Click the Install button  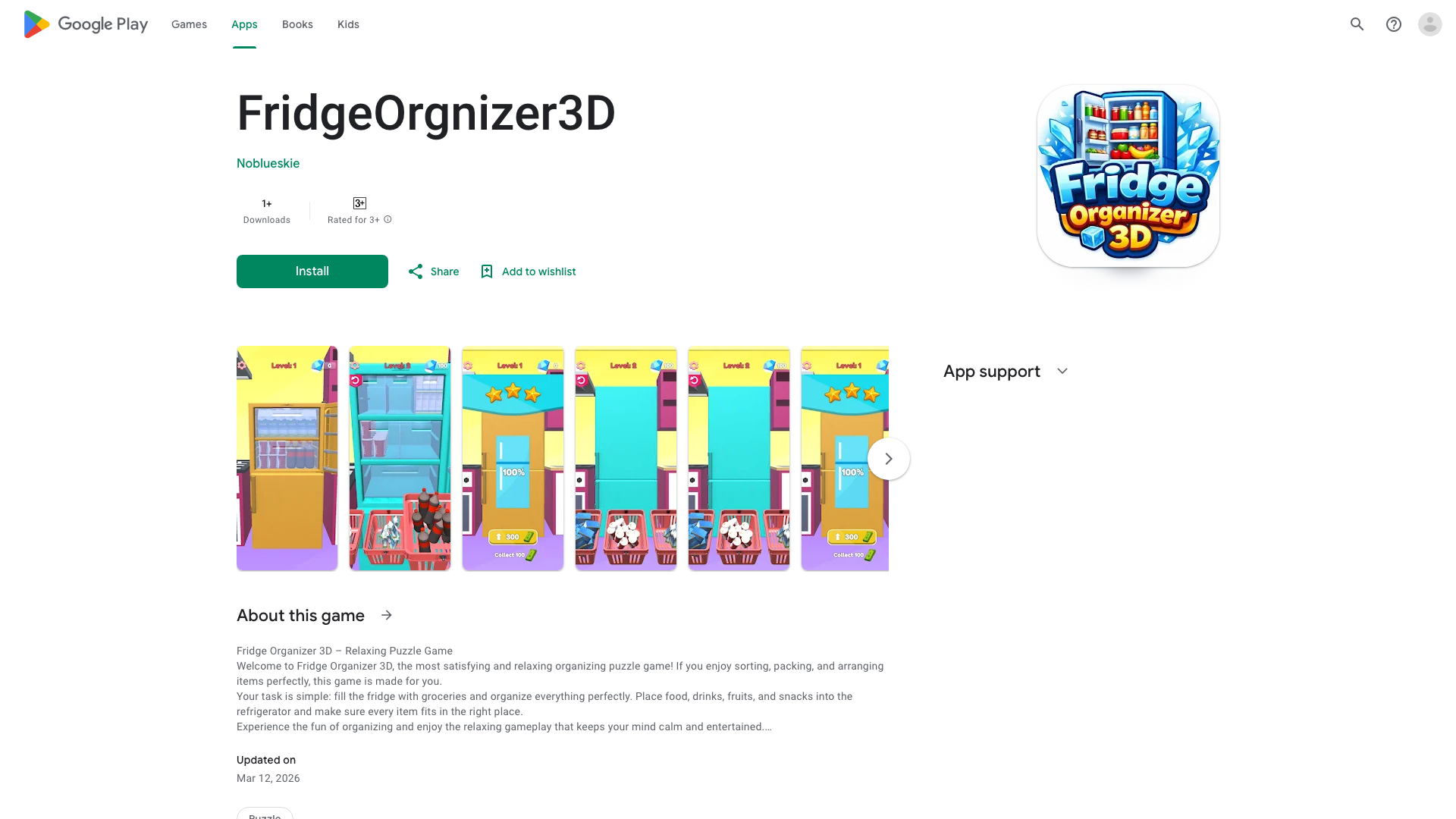click(x=312, y=271)
